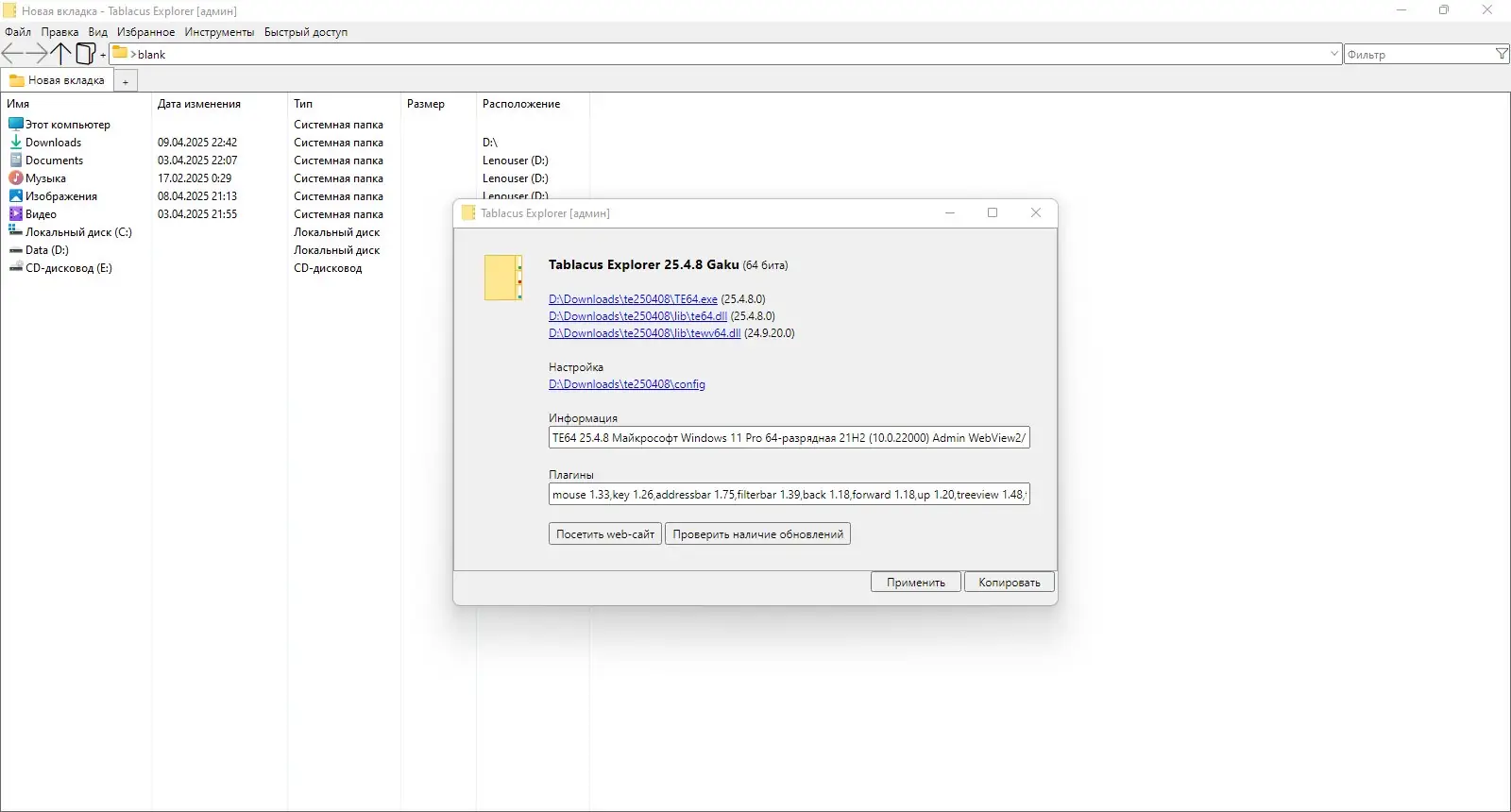
Task: Click Посетить web-сайт button
Action: 605,533
